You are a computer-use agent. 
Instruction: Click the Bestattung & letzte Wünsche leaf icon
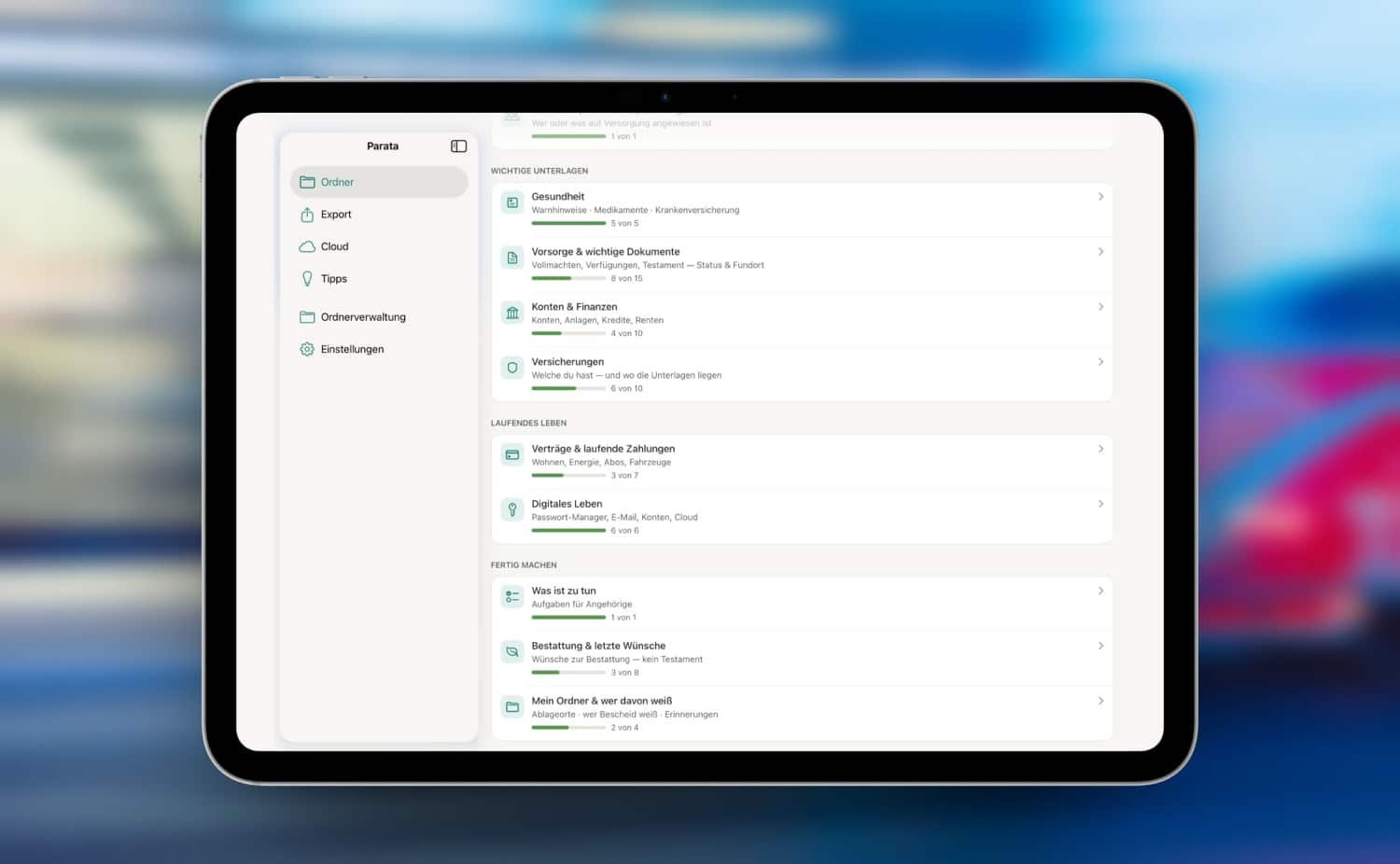512,651
